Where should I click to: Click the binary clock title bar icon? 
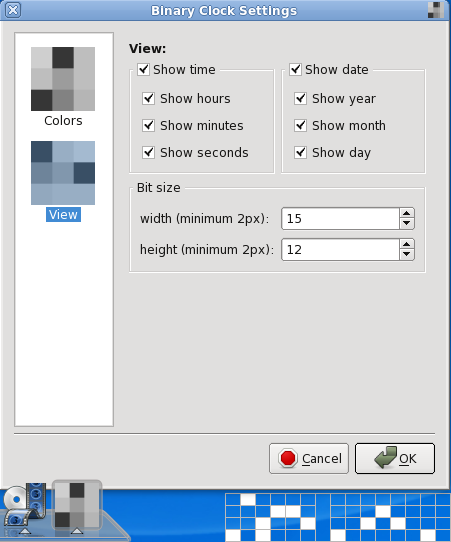pyautogui.click(x=435, y=10)
